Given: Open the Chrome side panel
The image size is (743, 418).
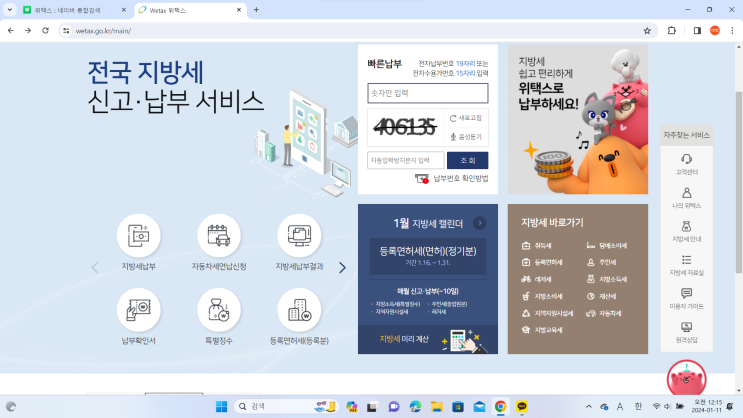Looking at the screenshot, I should 697,30.
